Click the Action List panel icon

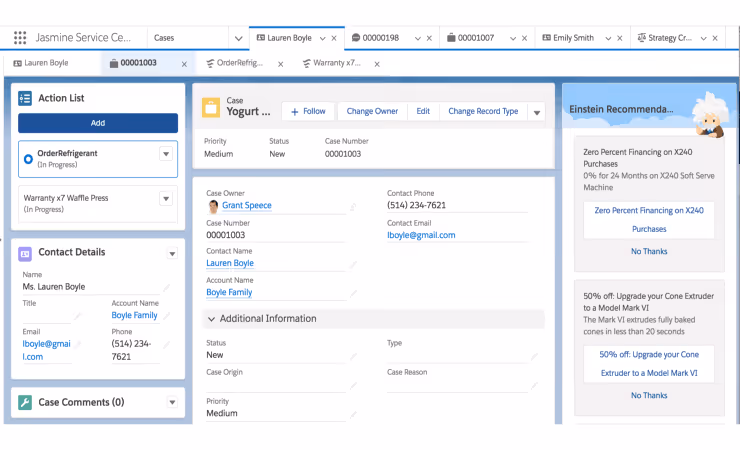coord(25,98)
